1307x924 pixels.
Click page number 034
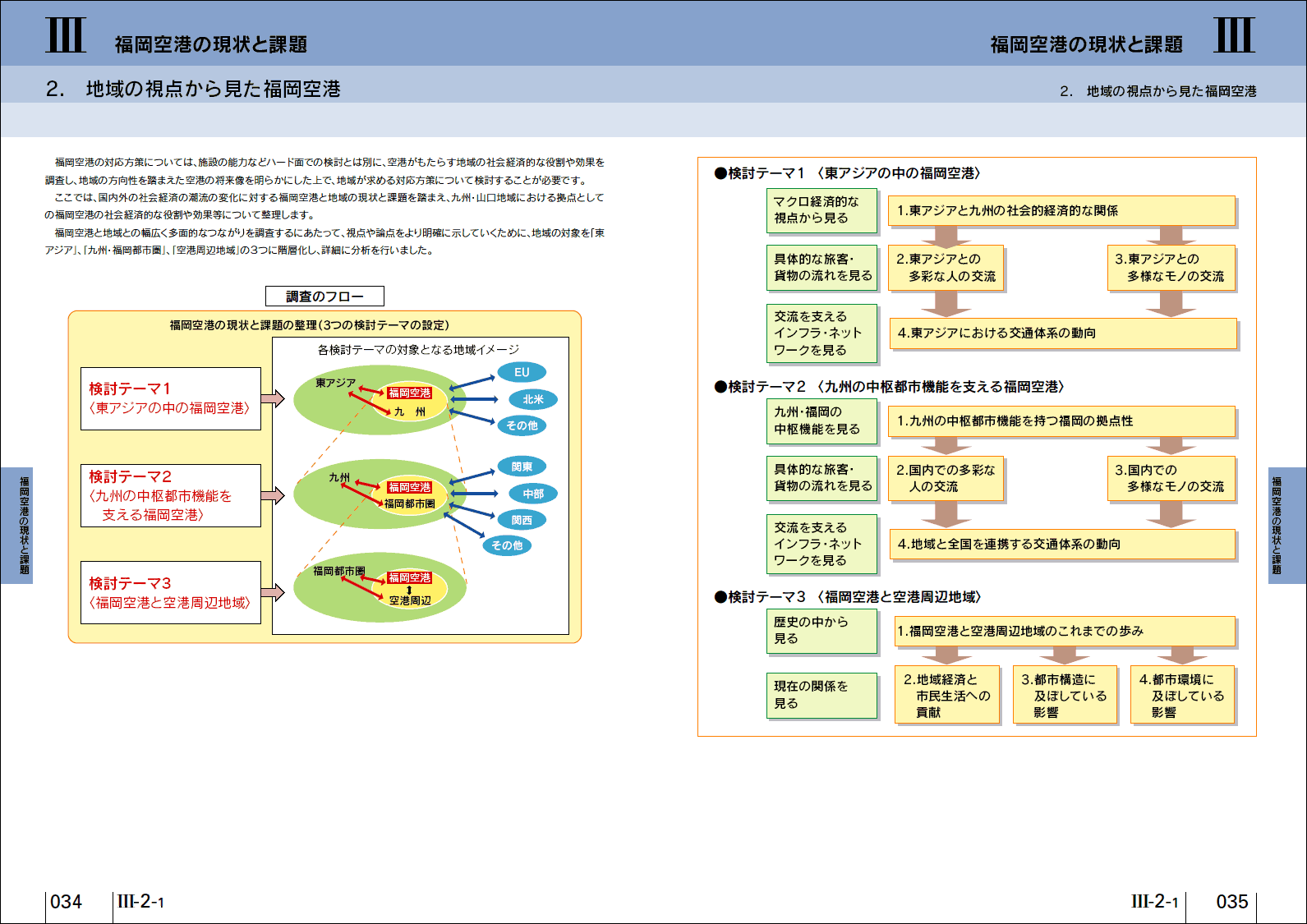pyautogui.click(x=67, y=902)
